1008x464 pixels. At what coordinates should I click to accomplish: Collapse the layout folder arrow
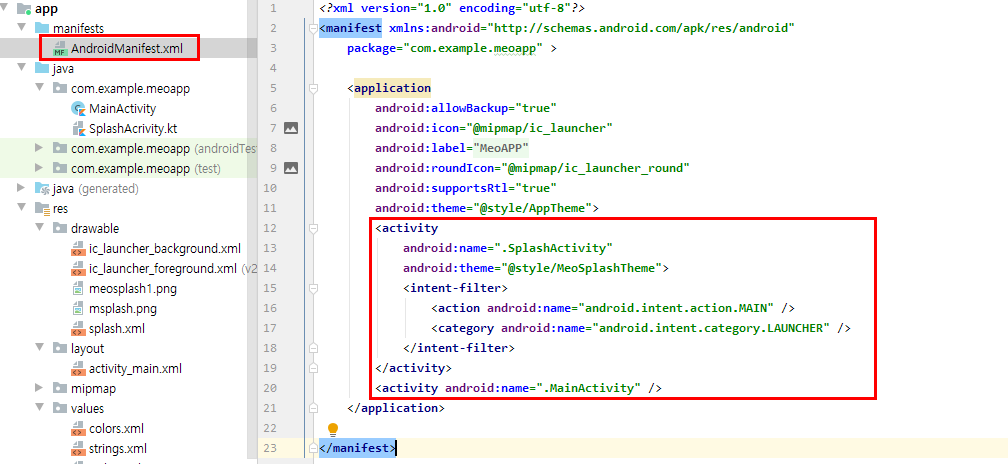pyautogui.click(x=39, y=348)
